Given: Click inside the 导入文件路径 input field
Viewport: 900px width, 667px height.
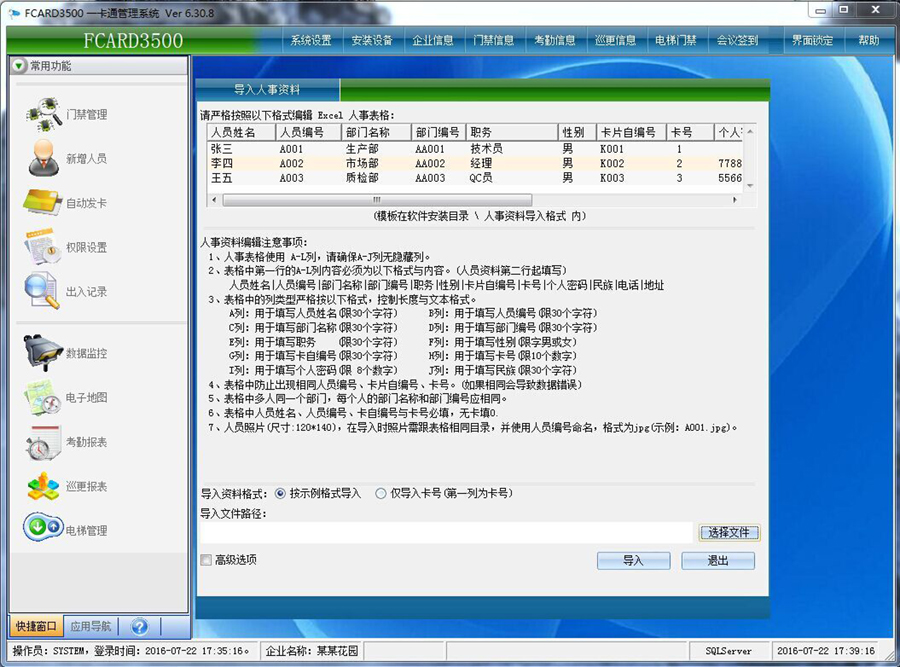Looking at the screenshot, I should tap(450, 532).
